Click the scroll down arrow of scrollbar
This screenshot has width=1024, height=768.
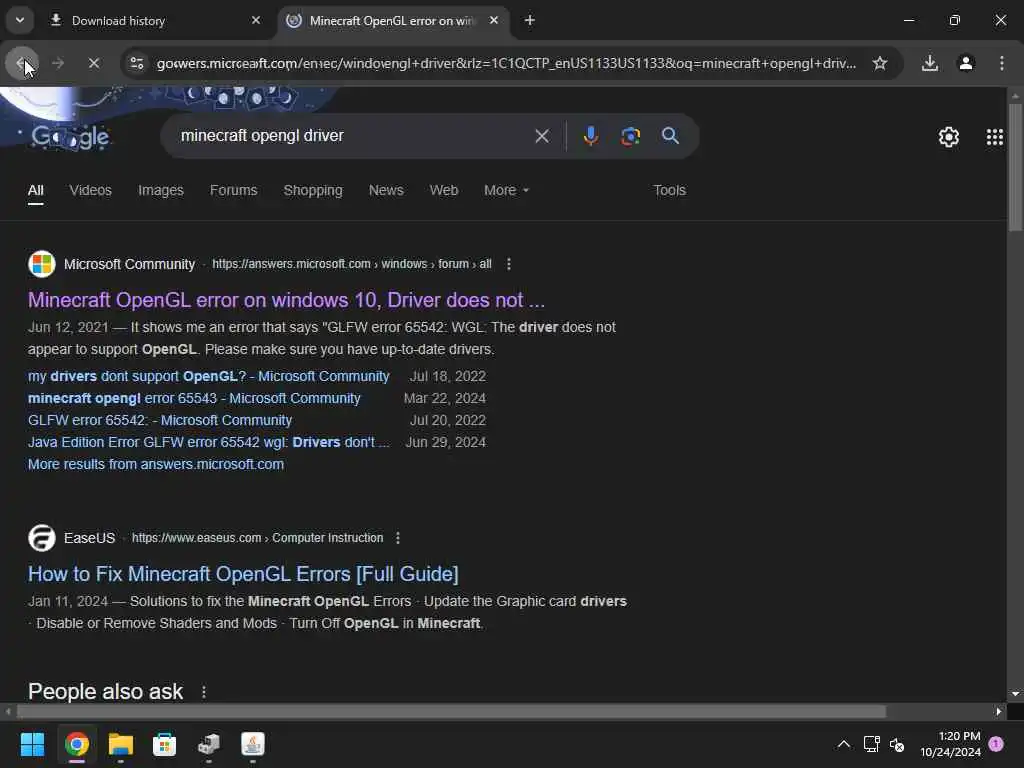pyautogui.click(x=1015, y=694)
